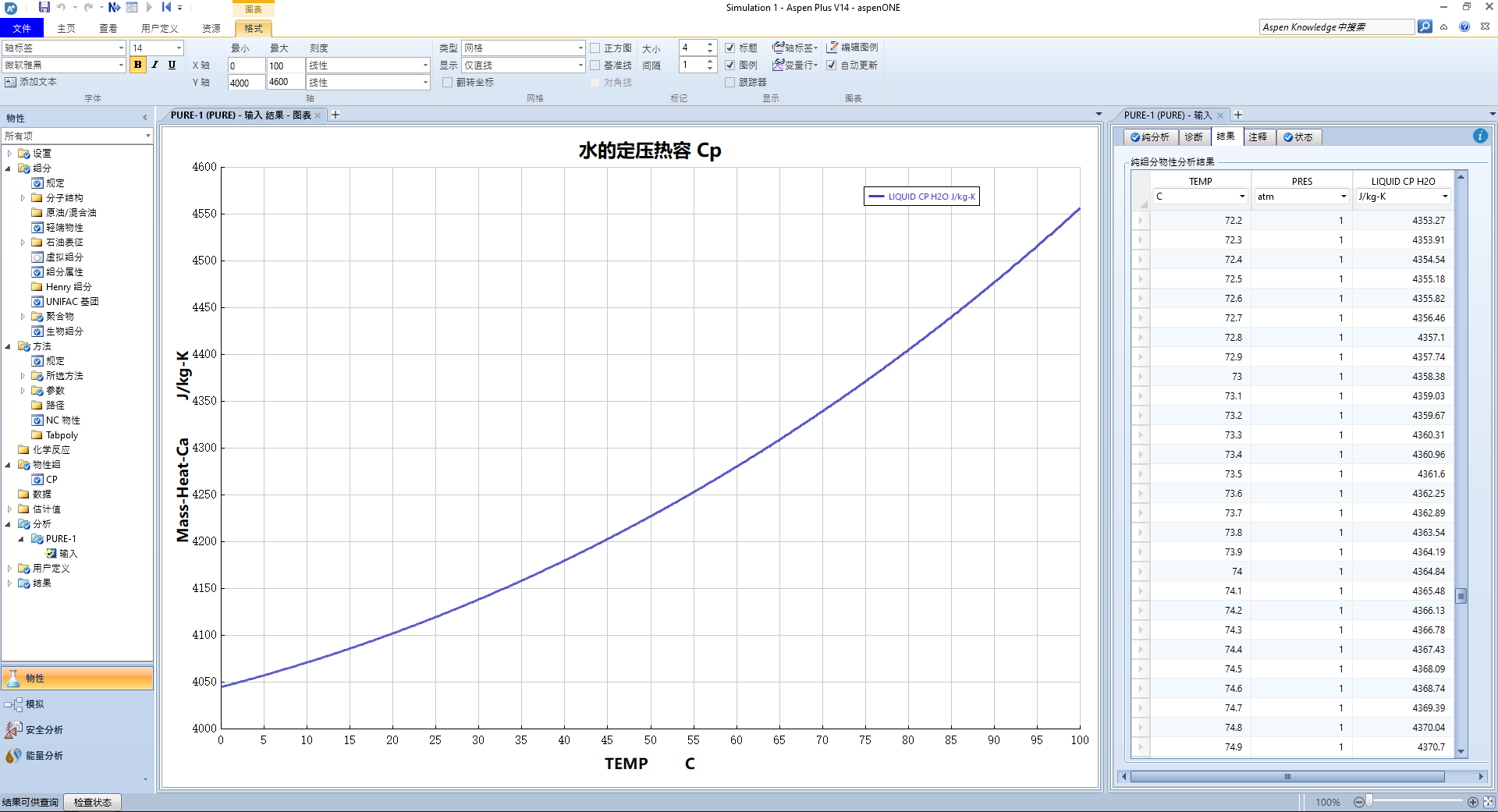This screenshot has height=812, width=1498.
Task: Open X axis scale dropdown (线性)
Action: pos(425,65)
